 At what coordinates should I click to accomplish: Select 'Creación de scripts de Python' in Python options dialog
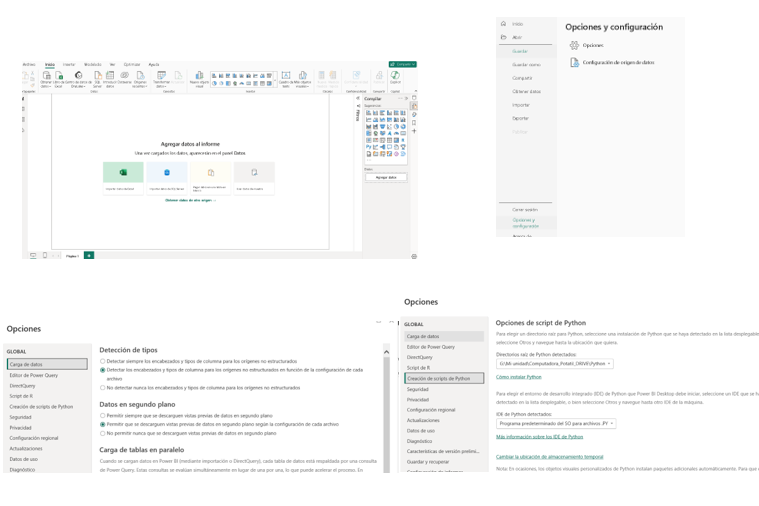[444, 378]
